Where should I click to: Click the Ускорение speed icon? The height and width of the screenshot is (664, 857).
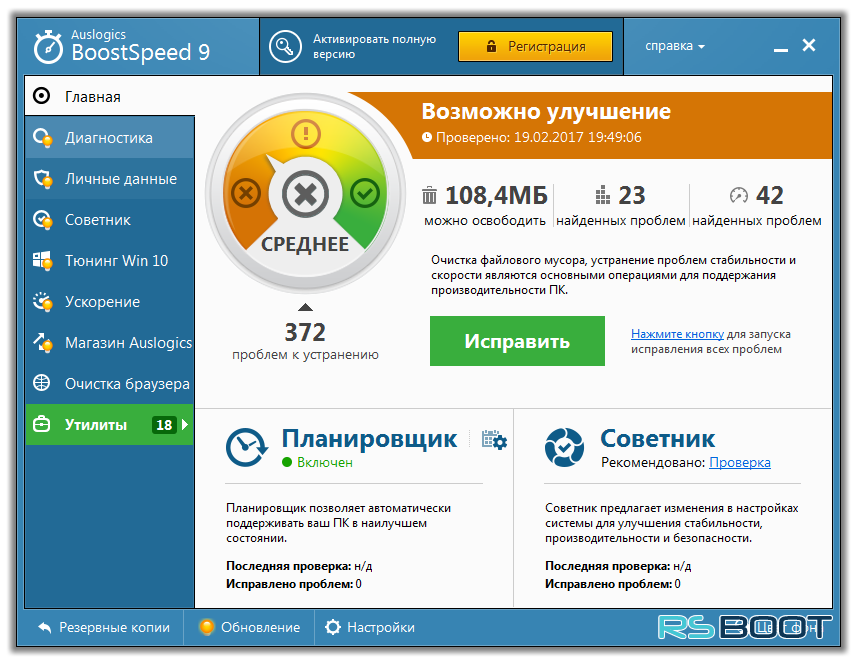[43, 302]
